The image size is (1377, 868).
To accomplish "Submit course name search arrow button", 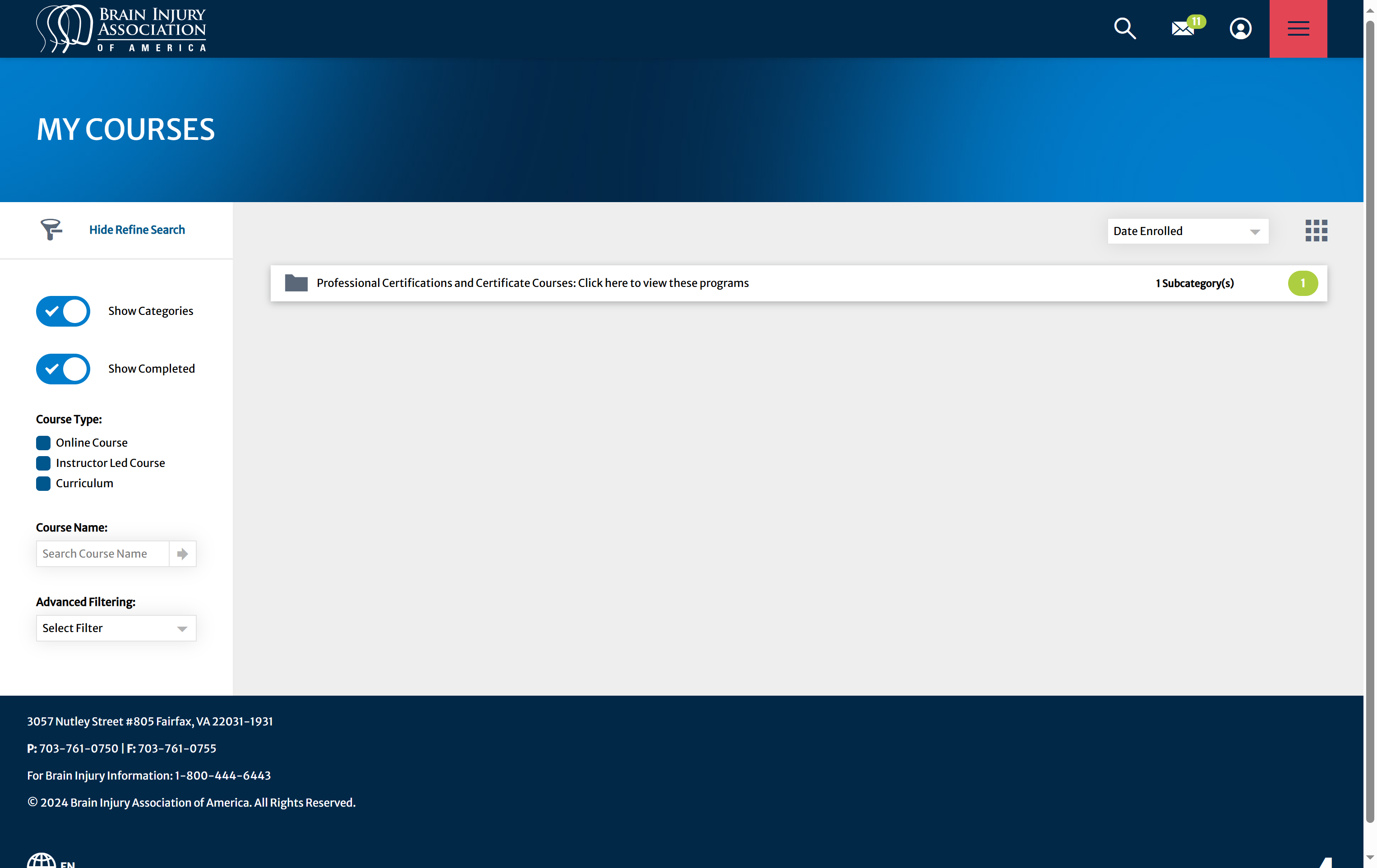I will [182, 554].
